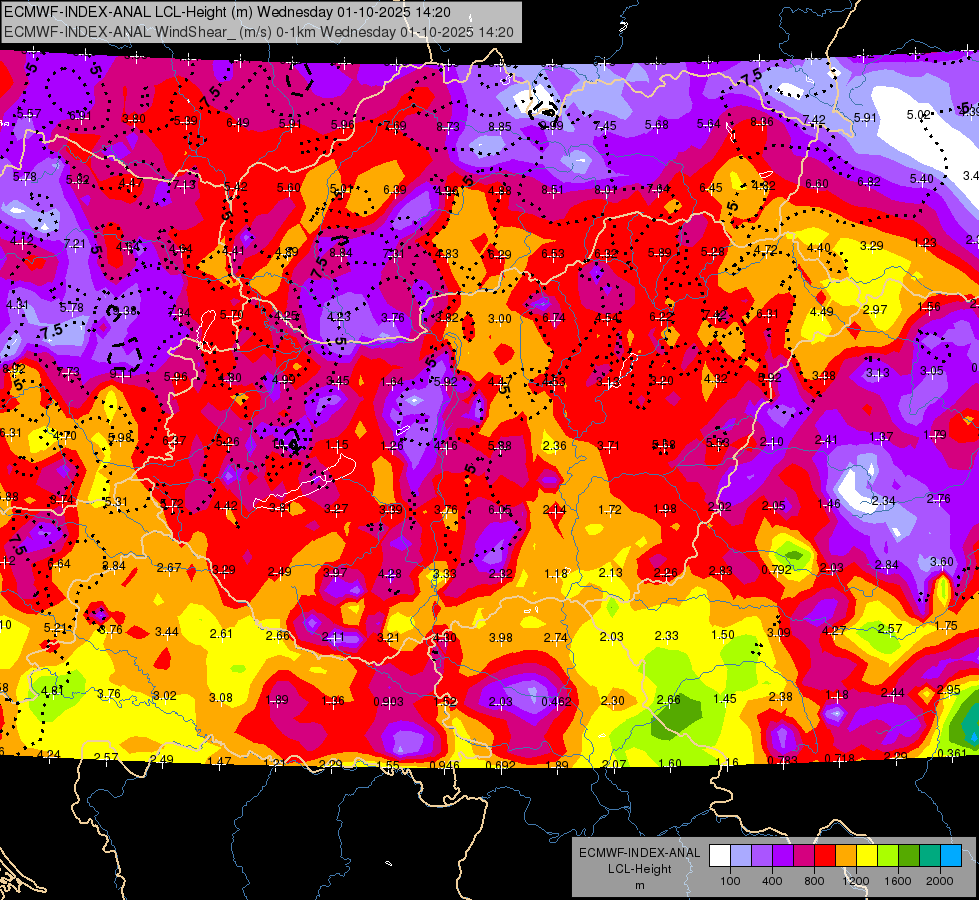
Task: Click the wind shear value 0.792
Action: coord(777,570)
